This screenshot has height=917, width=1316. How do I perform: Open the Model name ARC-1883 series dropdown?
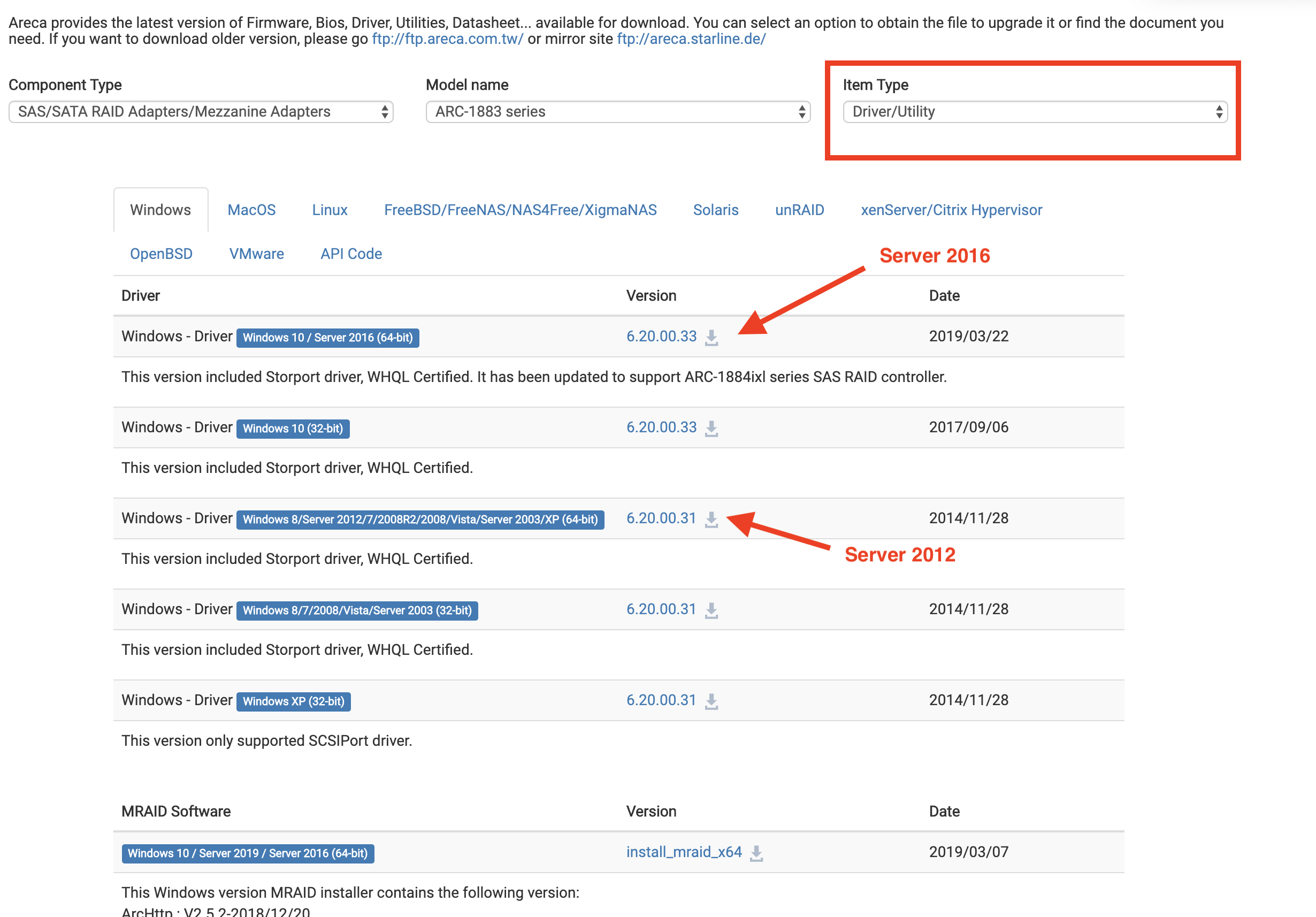[x=618, y=112]
